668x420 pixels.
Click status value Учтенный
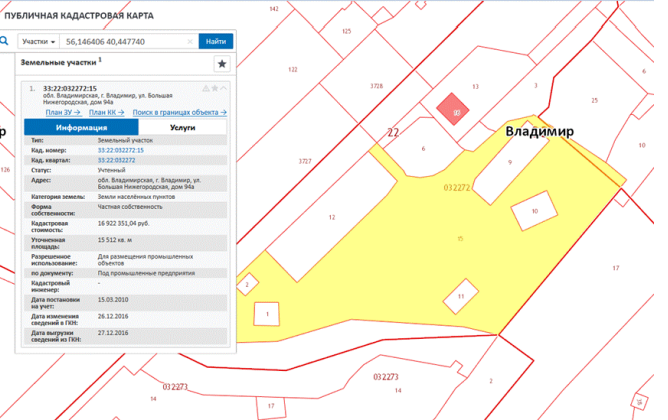111,170
